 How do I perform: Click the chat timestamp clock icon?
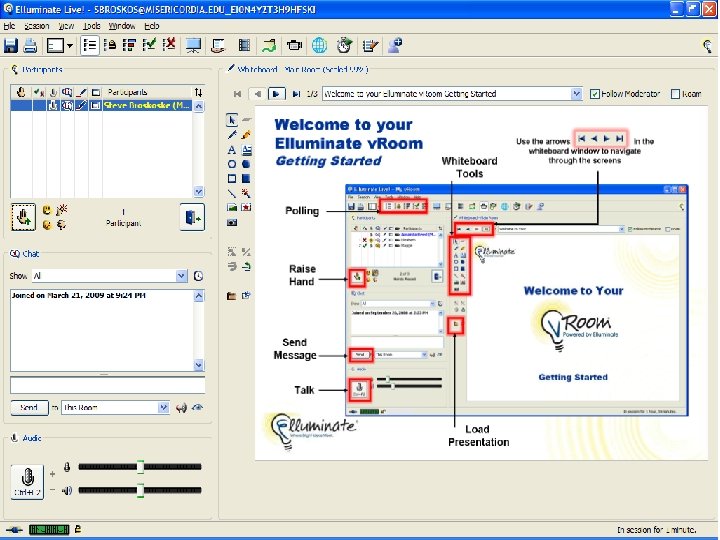198,276
